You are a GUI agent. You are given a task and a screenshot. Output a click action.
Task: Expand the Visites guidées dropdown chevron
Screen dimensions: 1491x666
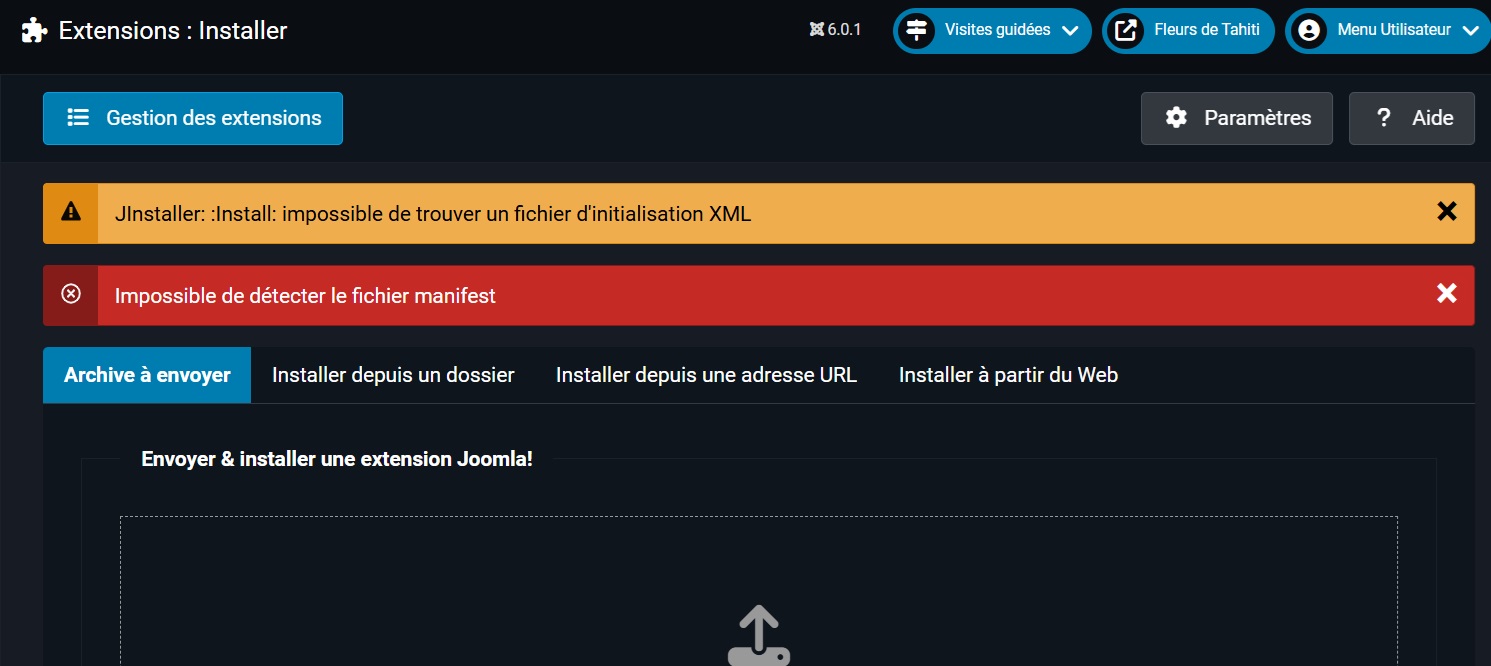pos(1070,31)
